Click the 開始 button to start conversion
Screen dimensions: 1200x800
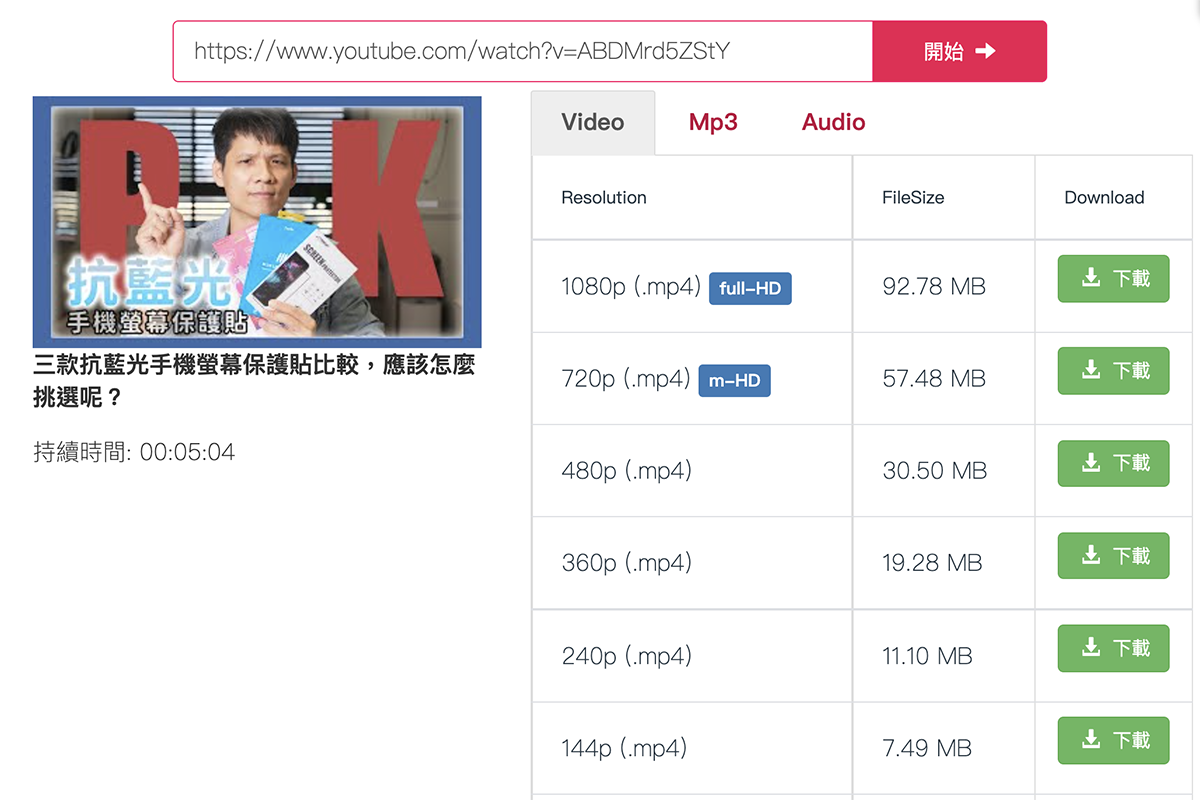(x=960, y=50)
